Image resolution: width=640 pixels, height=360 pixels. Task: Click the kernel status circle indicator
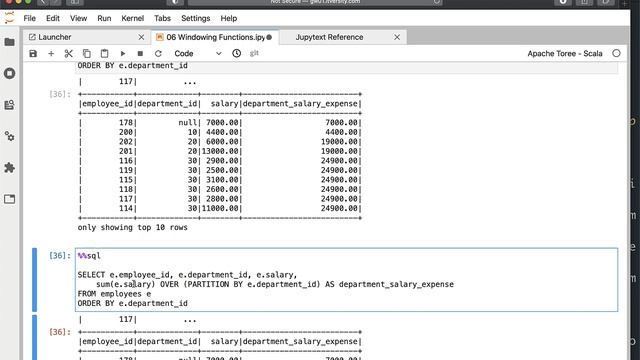[x=616, y=53]
